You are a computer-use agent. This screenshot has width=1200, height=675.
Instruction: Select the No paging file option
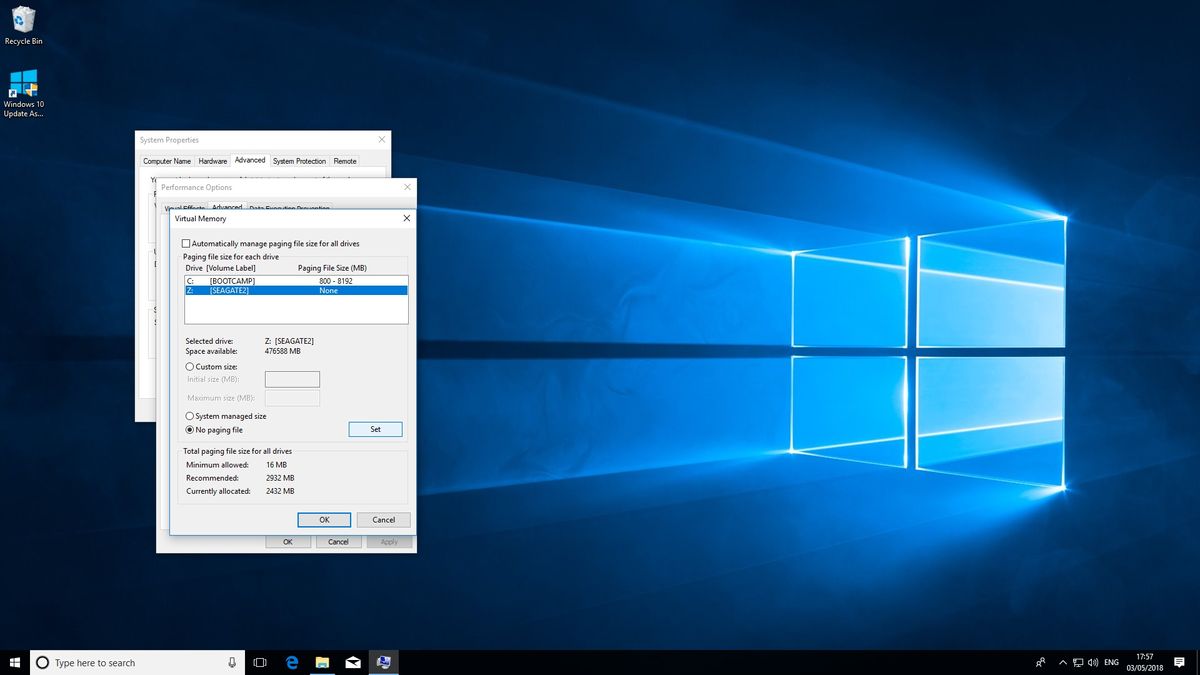tap(190, 430)
